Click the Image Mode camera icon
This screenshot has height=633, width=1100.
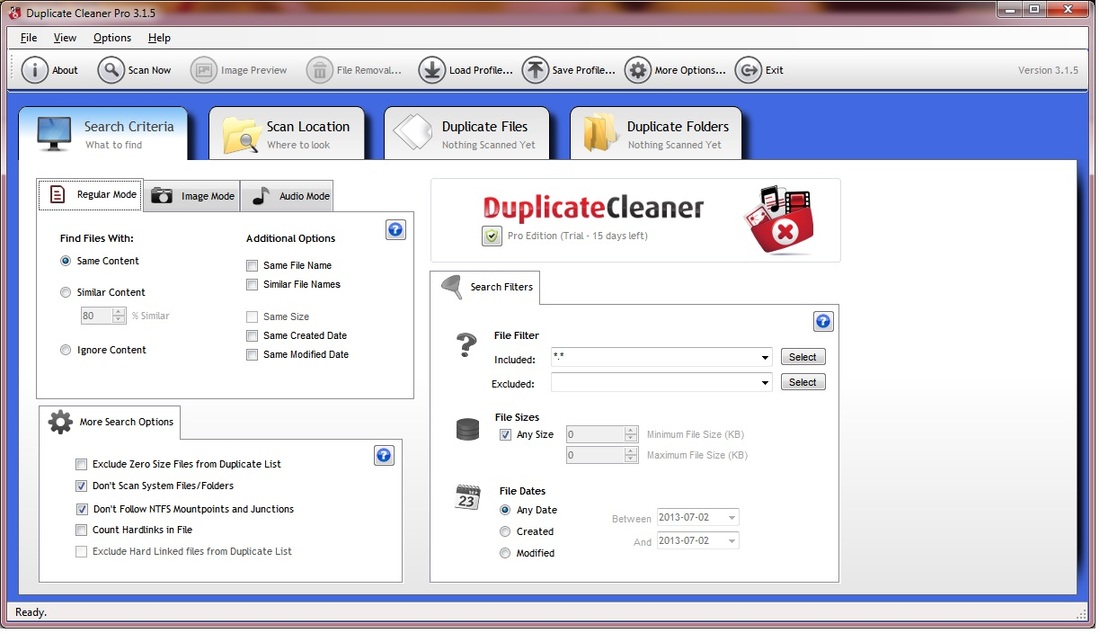161,196
